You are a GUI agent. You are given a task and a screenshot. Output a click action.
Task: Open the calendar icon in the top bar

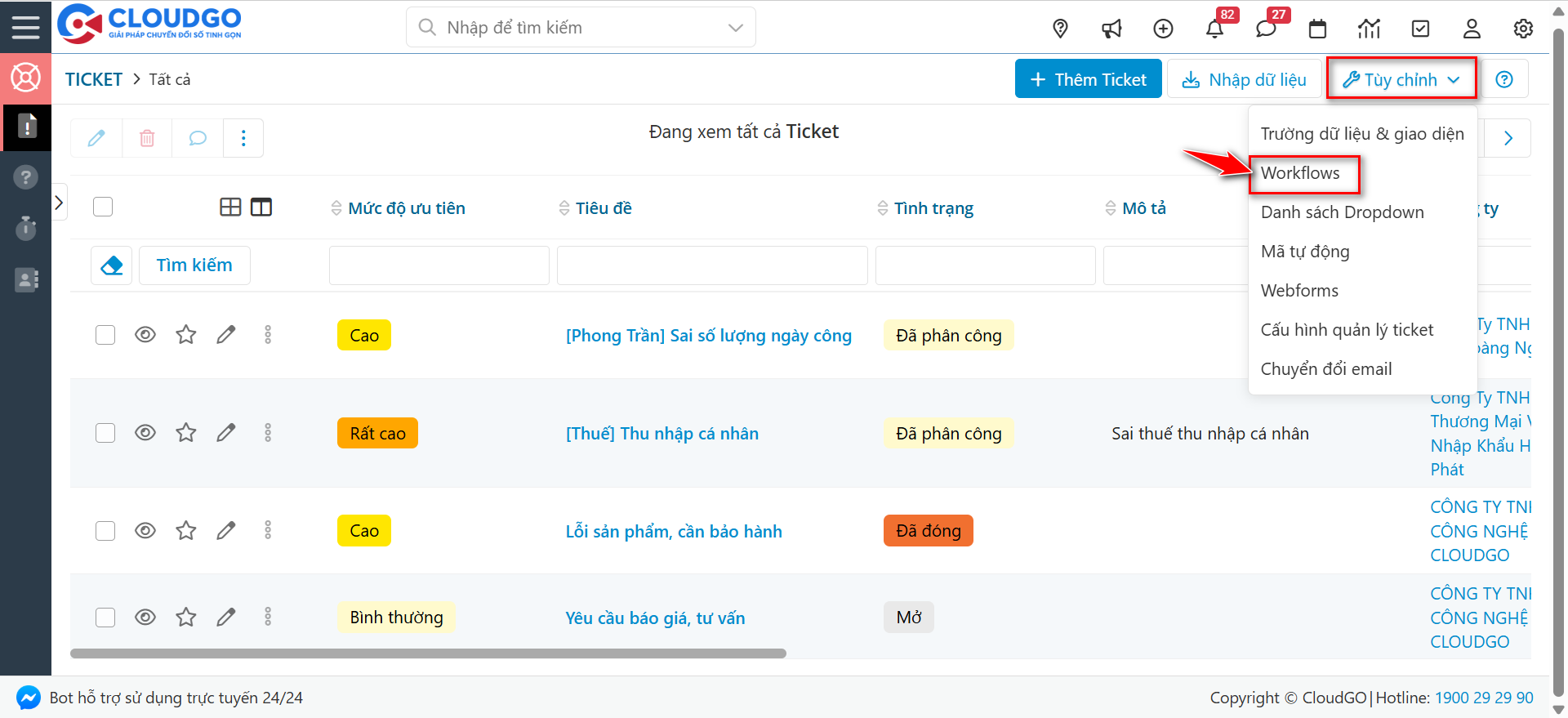coord(1317,29)
